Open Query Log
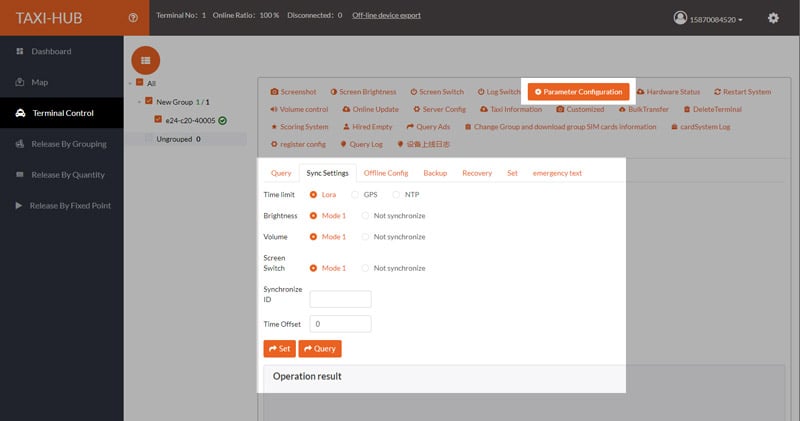Image resolution: width=800 pixels, height=421 pixels. coord(361,144)
